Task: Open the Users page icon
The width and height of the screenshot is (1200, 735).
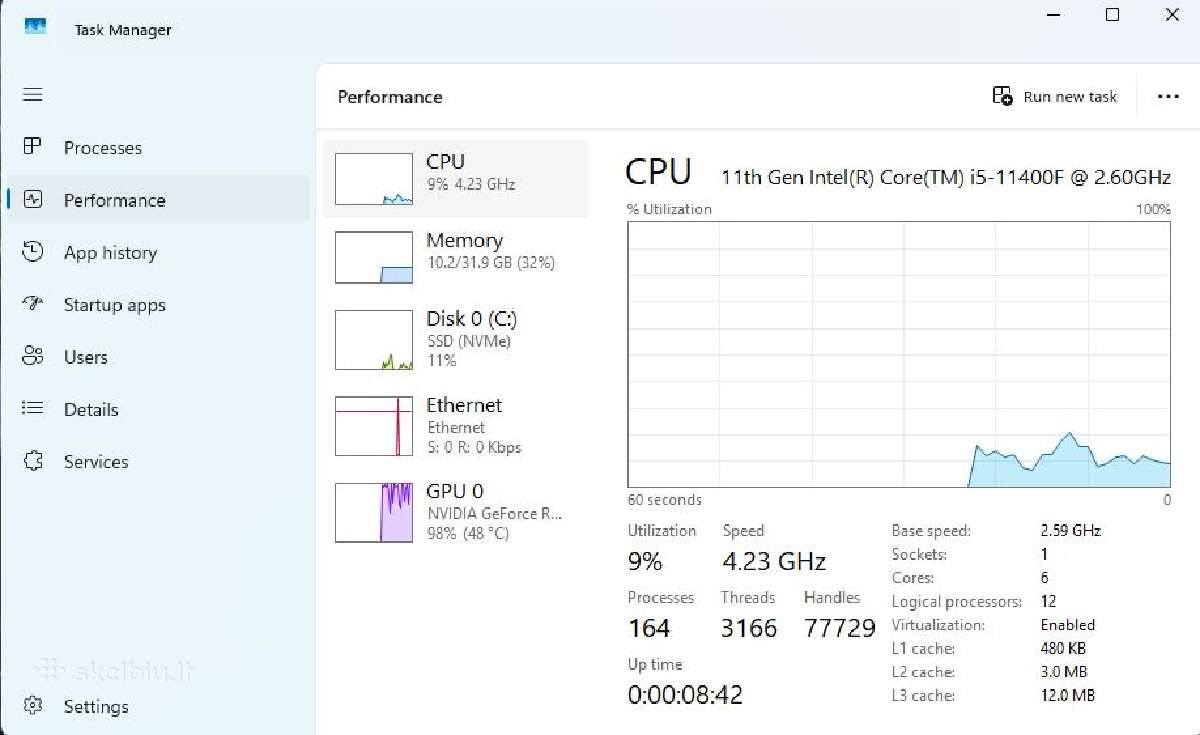Action: [33, 357]
